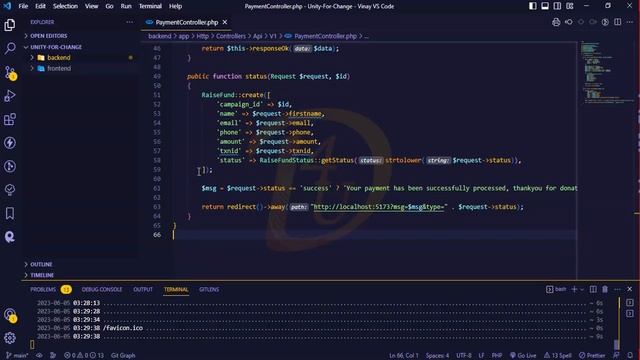Close the bottom panel with X
This screenshot has height=360, width=640.
(630, 289)
